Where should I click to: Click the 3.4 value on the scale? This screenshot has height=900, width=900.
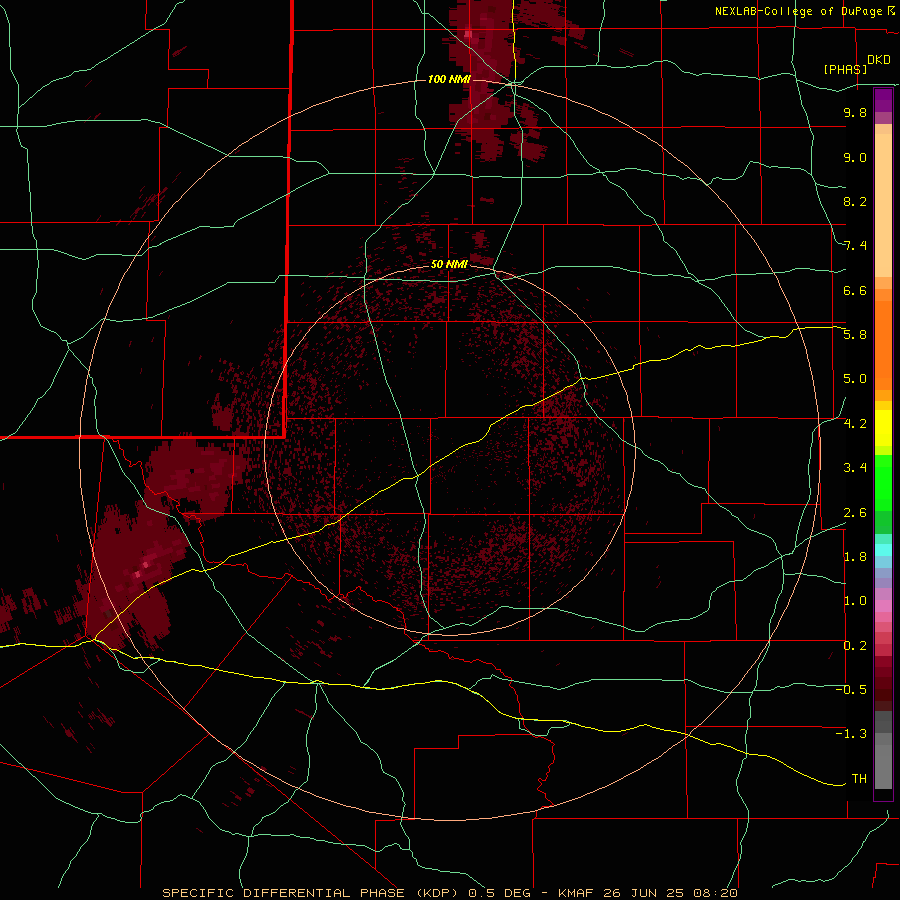coord(855,468)
